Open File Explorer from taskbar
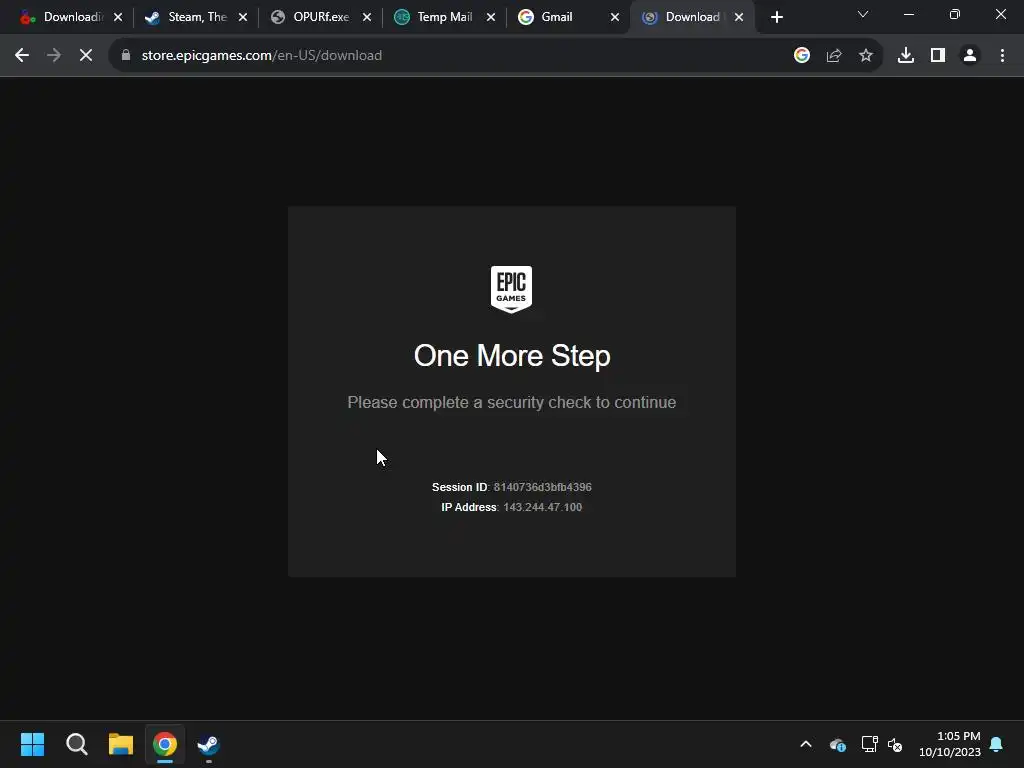This screenshot has height=768, width=1024. [x=121, y=744]
